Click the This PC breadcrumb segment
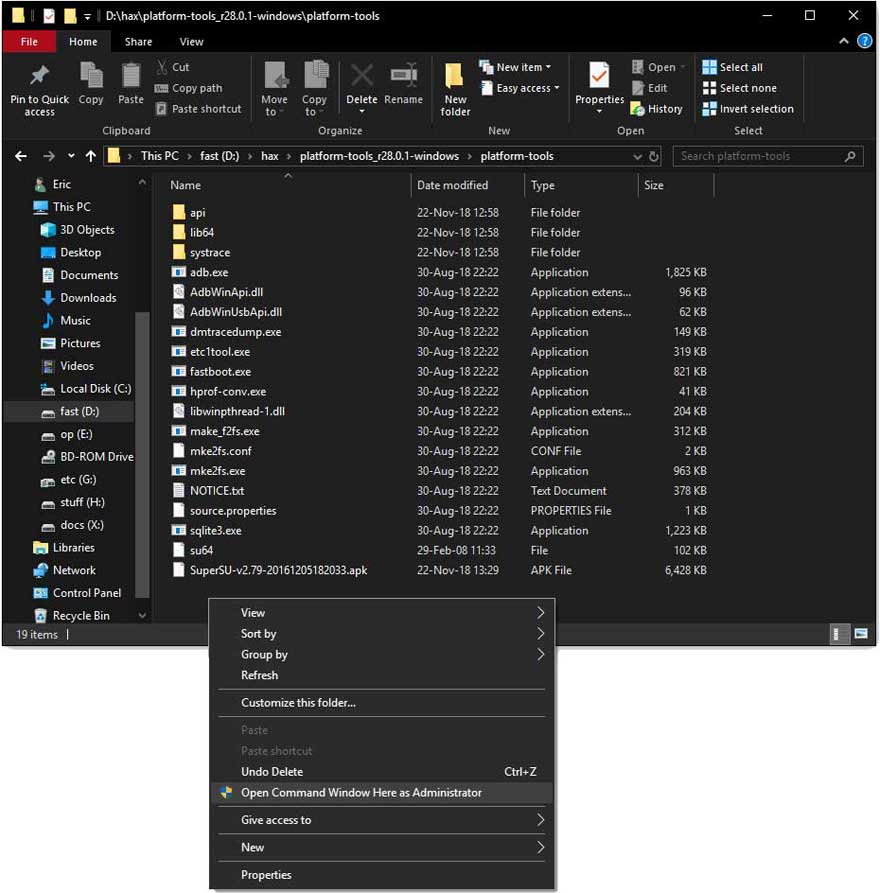This screenshot has height=893, width=880. (159, 156)
